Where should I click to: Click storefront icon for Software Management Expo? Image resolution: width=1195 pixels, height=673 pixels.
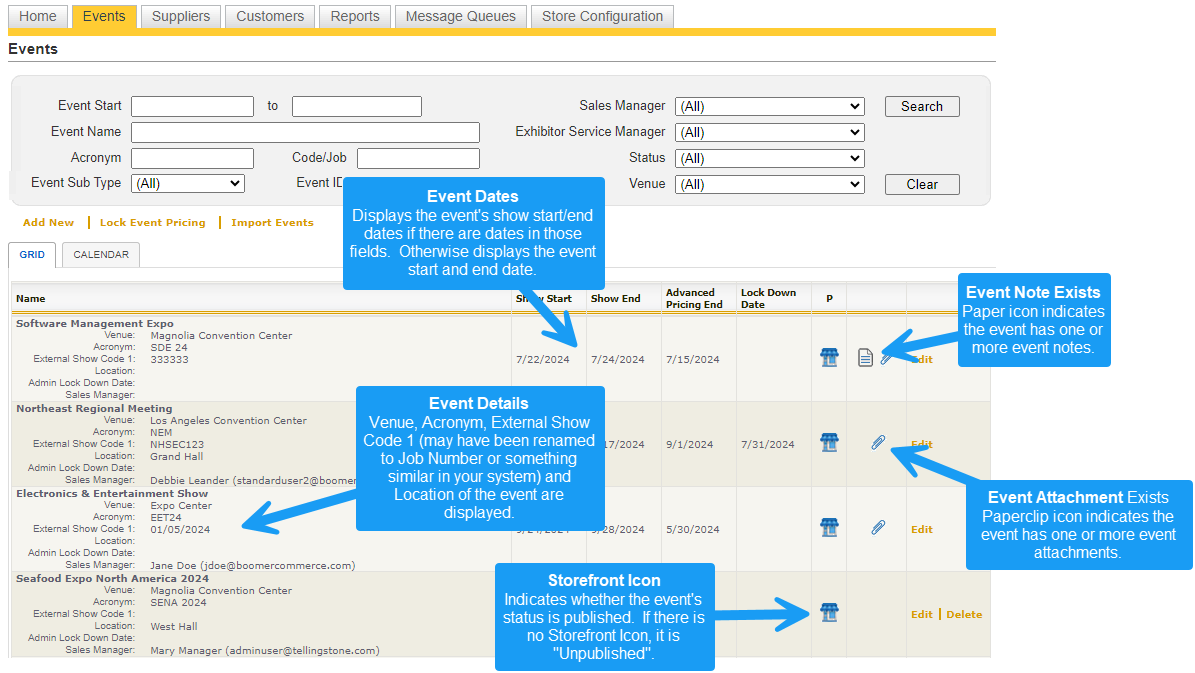click(829, 358)
